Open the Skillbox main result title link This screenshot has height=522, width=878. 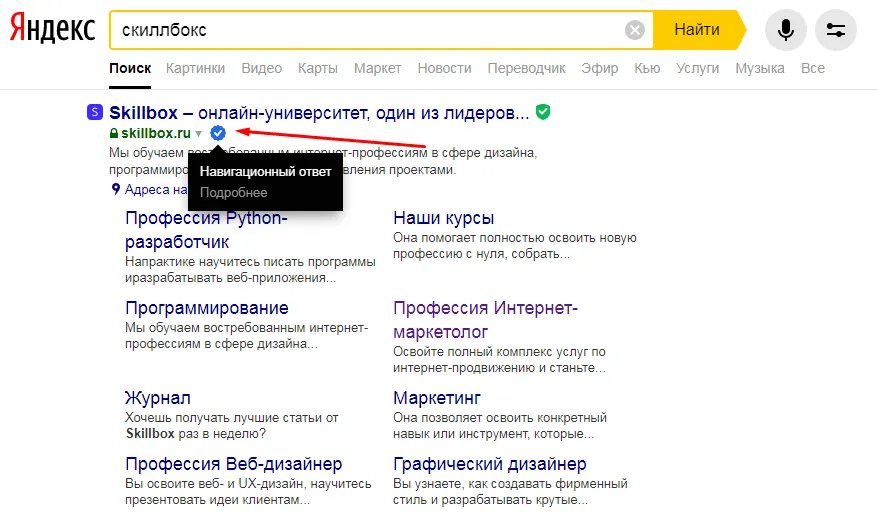click(318, 111)
